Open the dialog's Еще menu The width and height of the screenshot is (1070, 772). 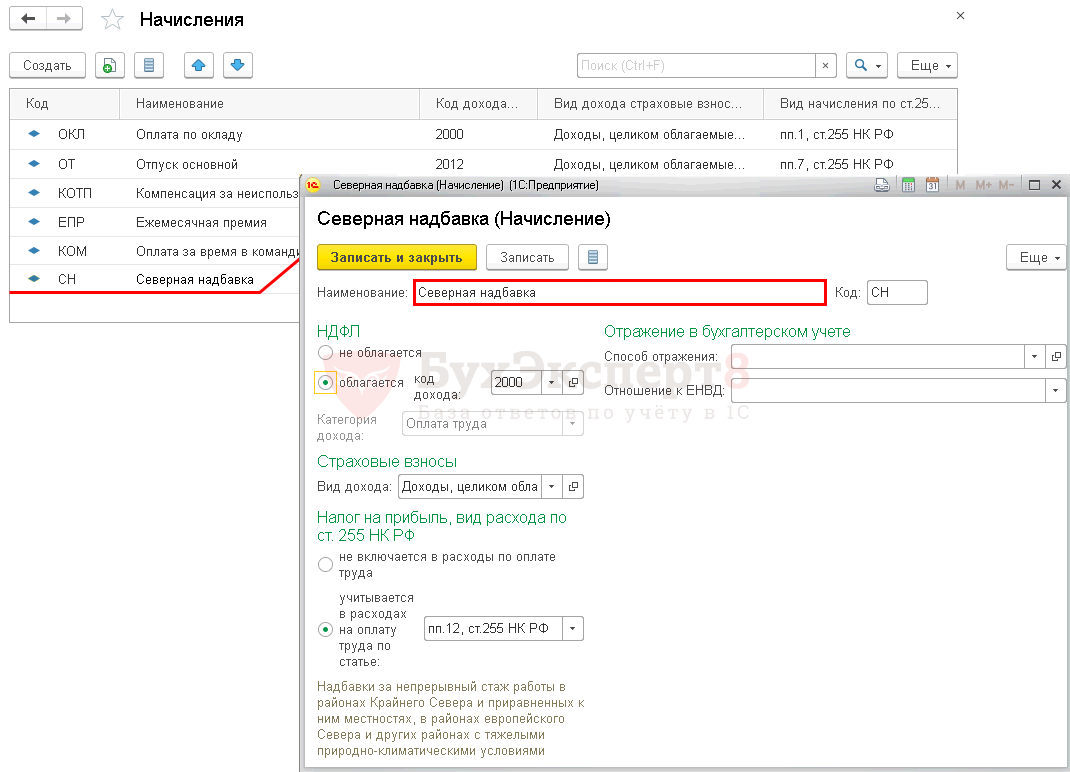[x=1037, y=257]
